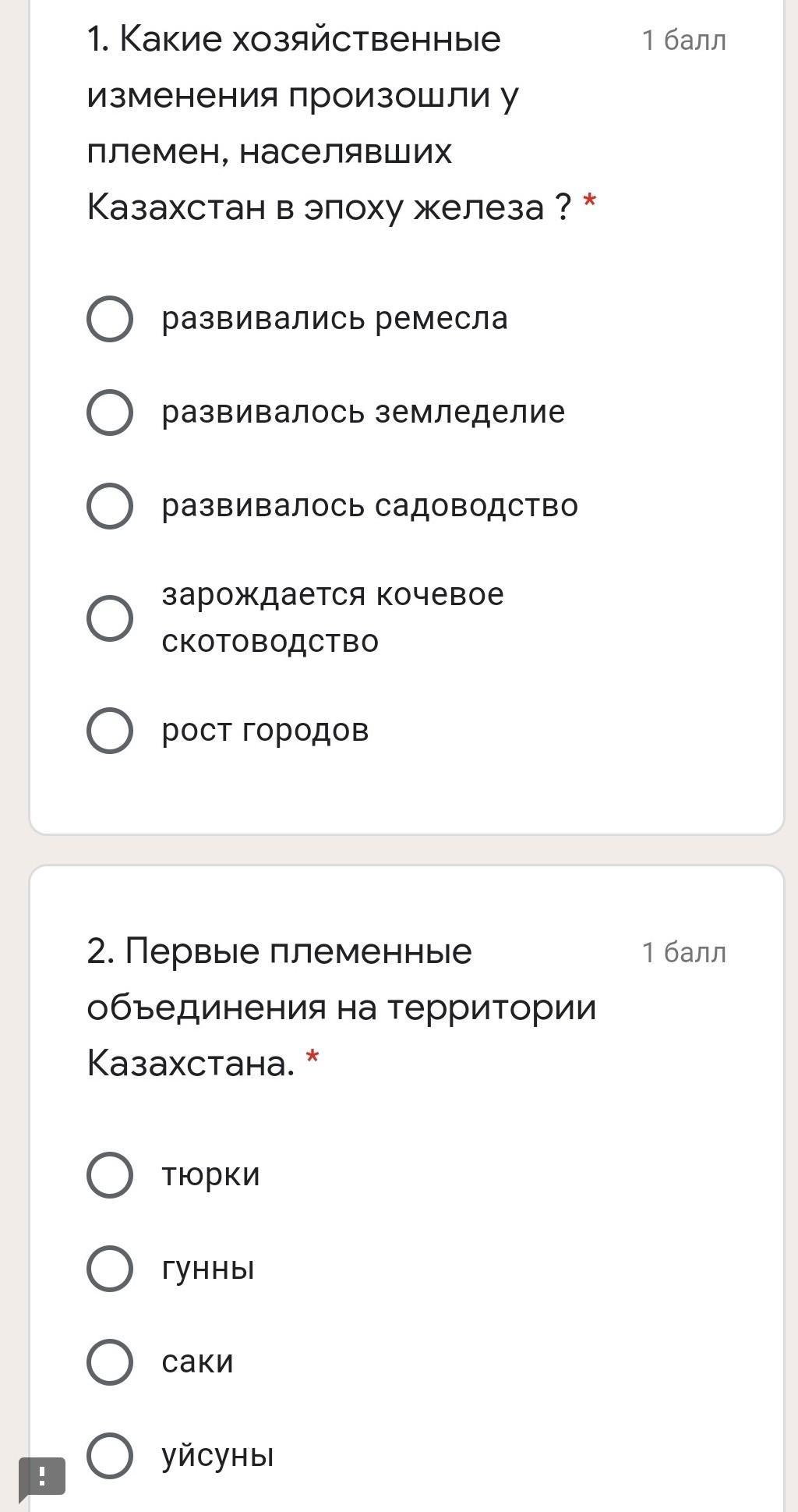Choose the 'развивалось земледелие' radio button
Screen dimensions: 798x1512
click(110, 413)
